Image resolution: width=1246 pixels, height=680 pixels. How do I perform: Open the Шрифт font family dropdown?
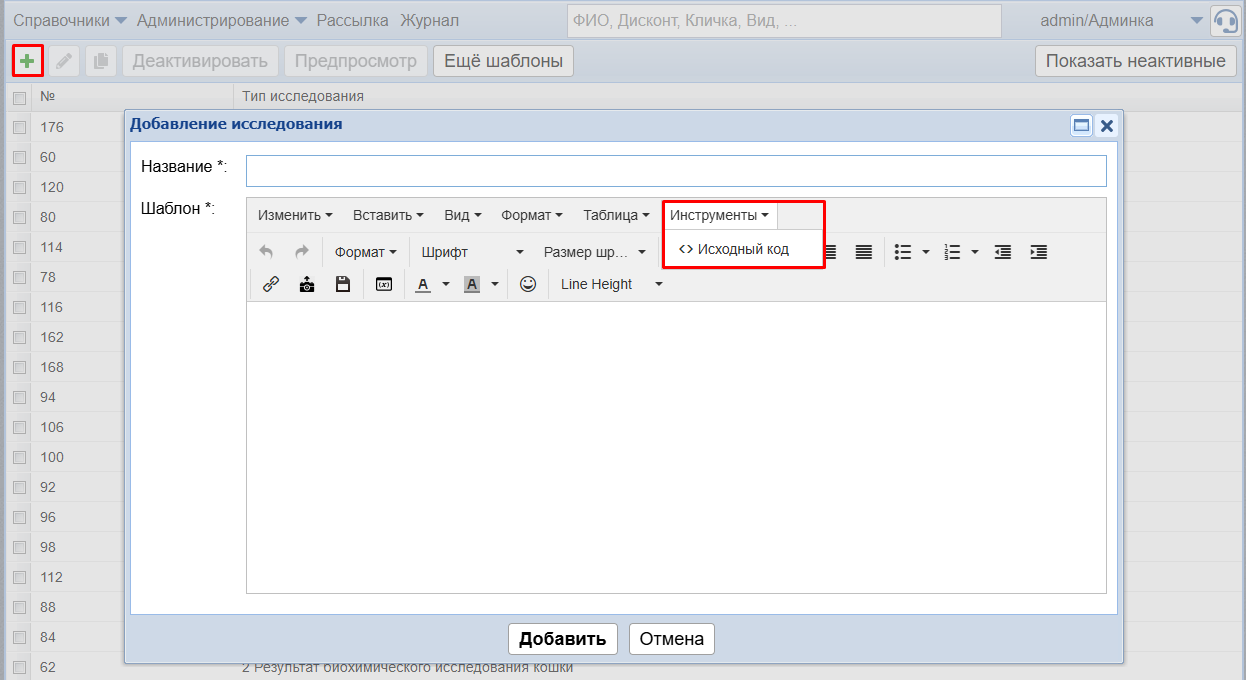click(472, 252)
